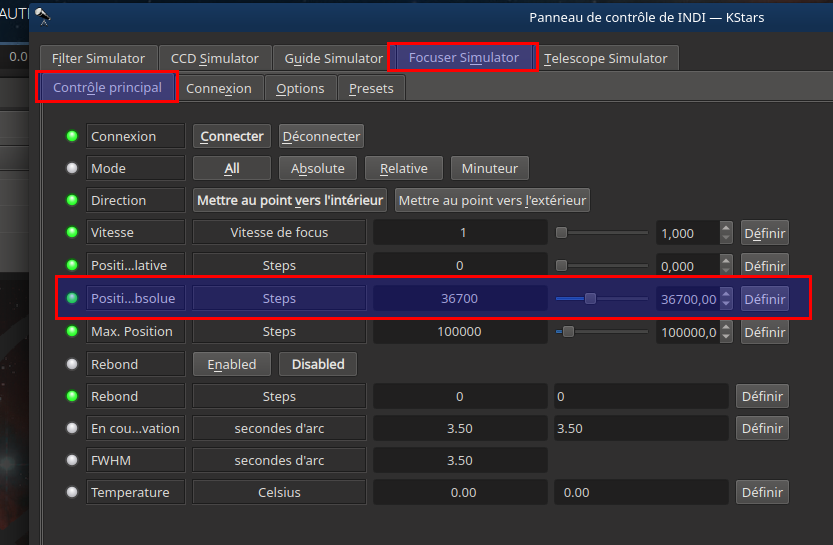This screenshot has height=545, width=833.
Task: Click the status light beside Positi...lative
Action: coord(72,265)
